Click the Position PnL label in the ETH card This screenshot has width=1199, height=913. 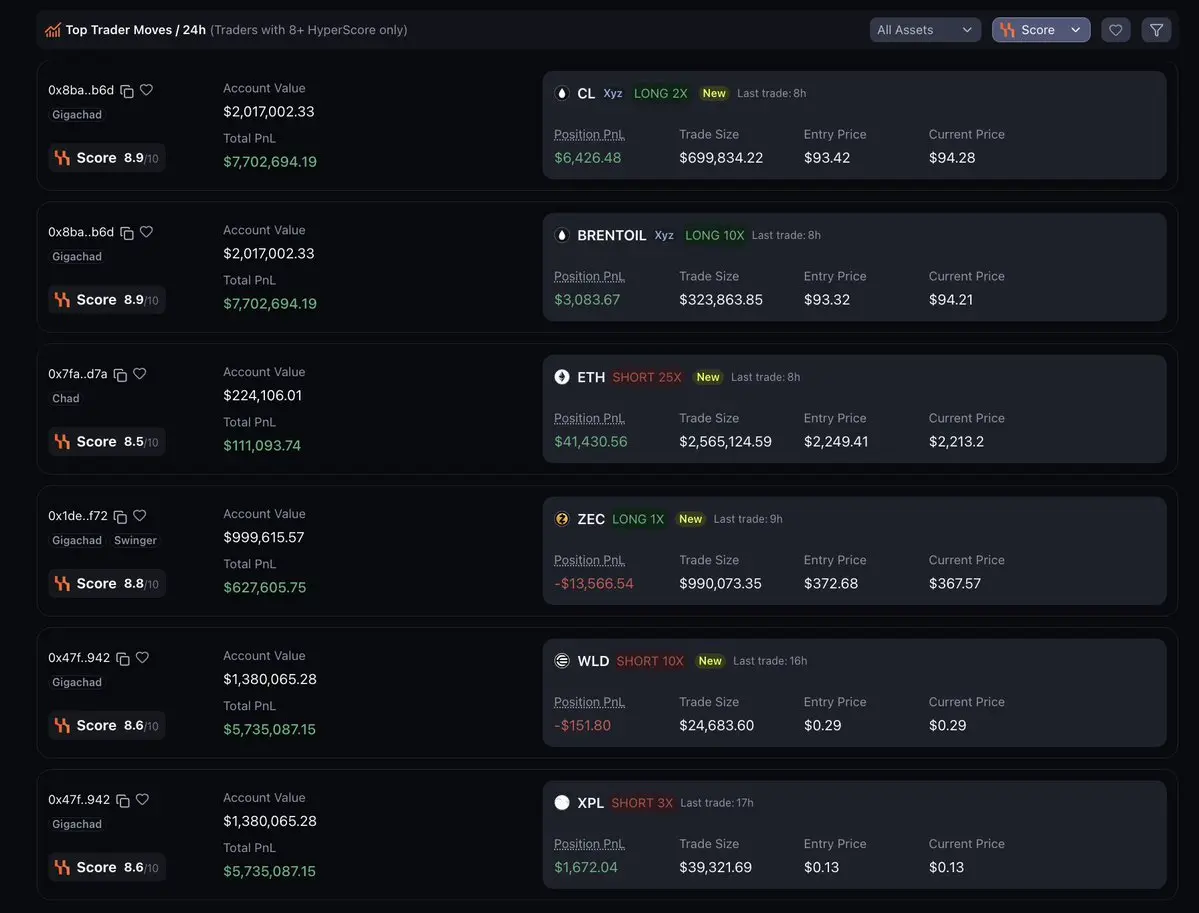coord(589,418)
